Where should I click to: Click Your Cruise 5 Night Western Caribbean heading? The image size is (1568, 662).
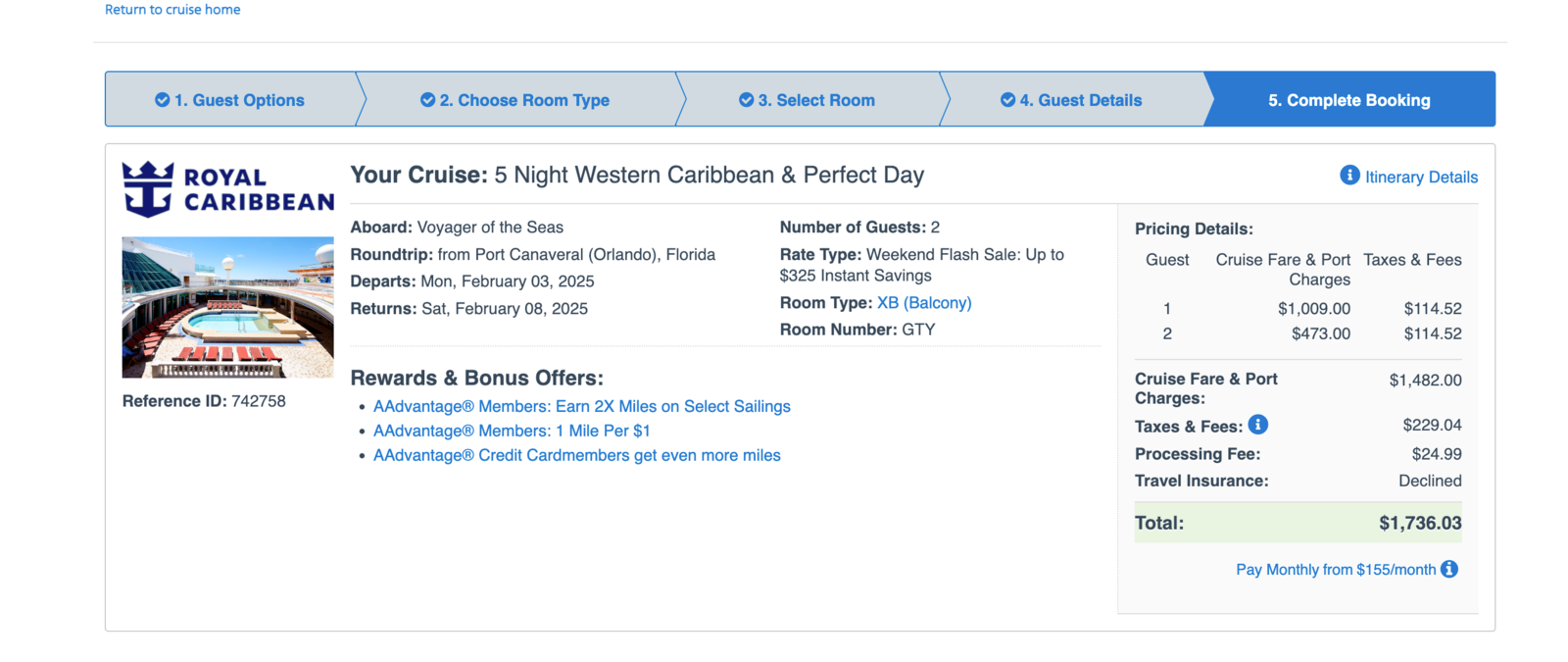coord(637,175)
